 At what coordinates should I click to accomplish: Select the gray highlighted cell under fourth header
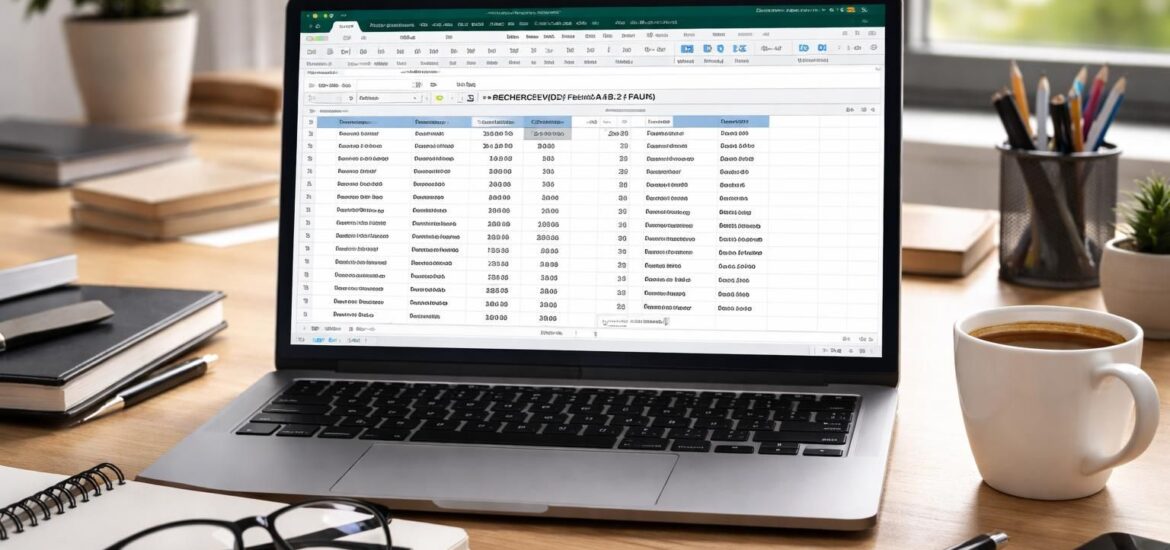[x=547, y=133]
